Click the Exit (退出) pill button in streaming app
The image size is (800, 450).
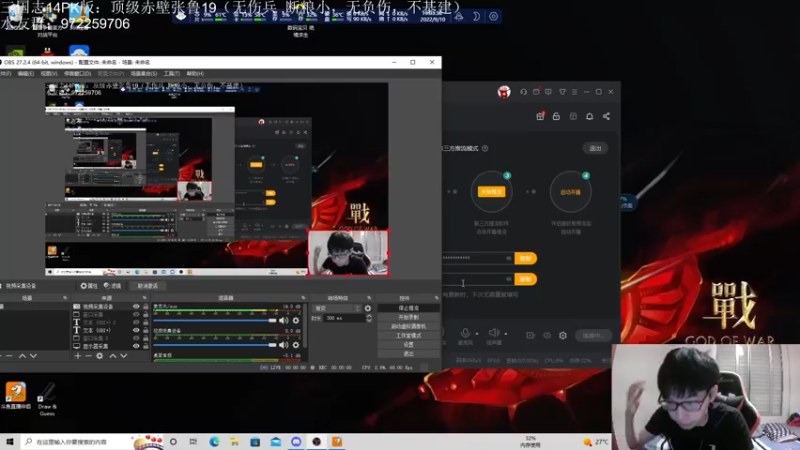coord(595,148)
